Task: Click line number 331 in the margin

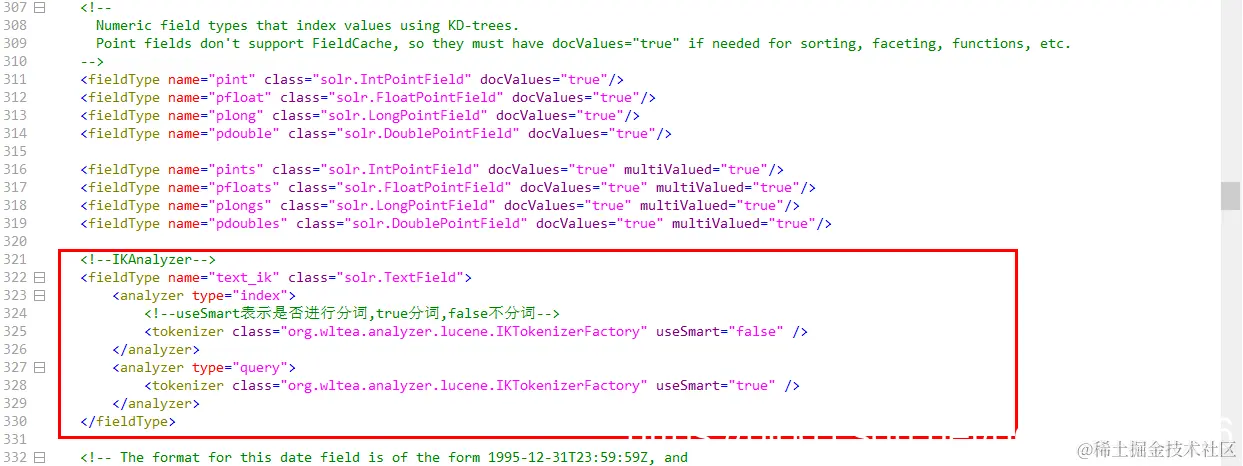Action: [15, 439]
